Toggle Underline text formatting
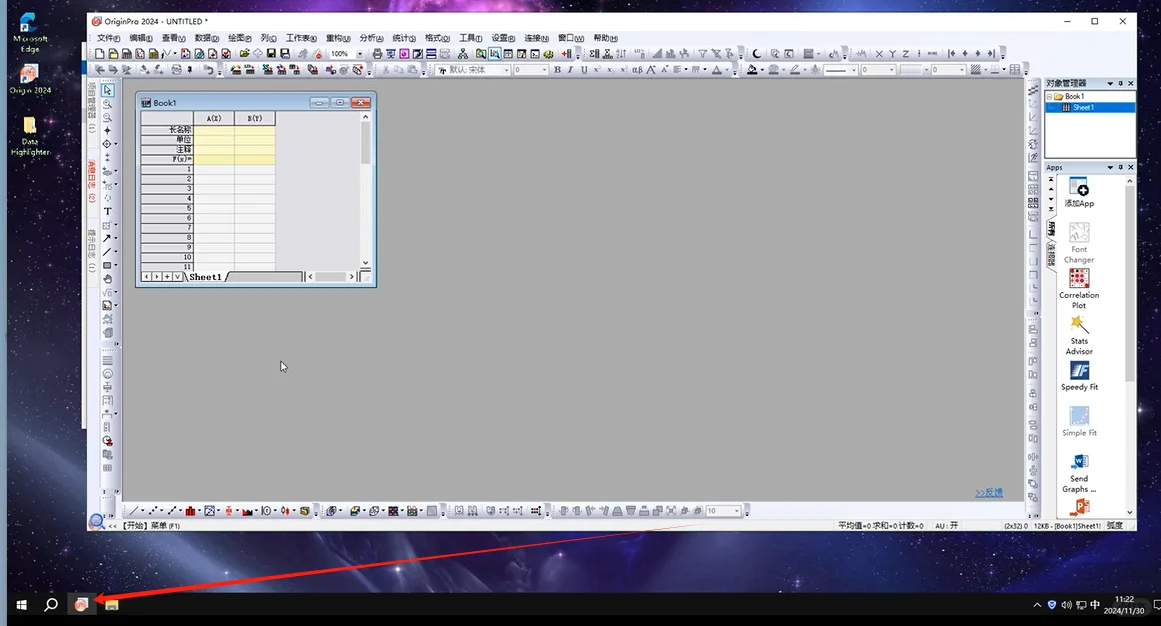 point(583,70)
